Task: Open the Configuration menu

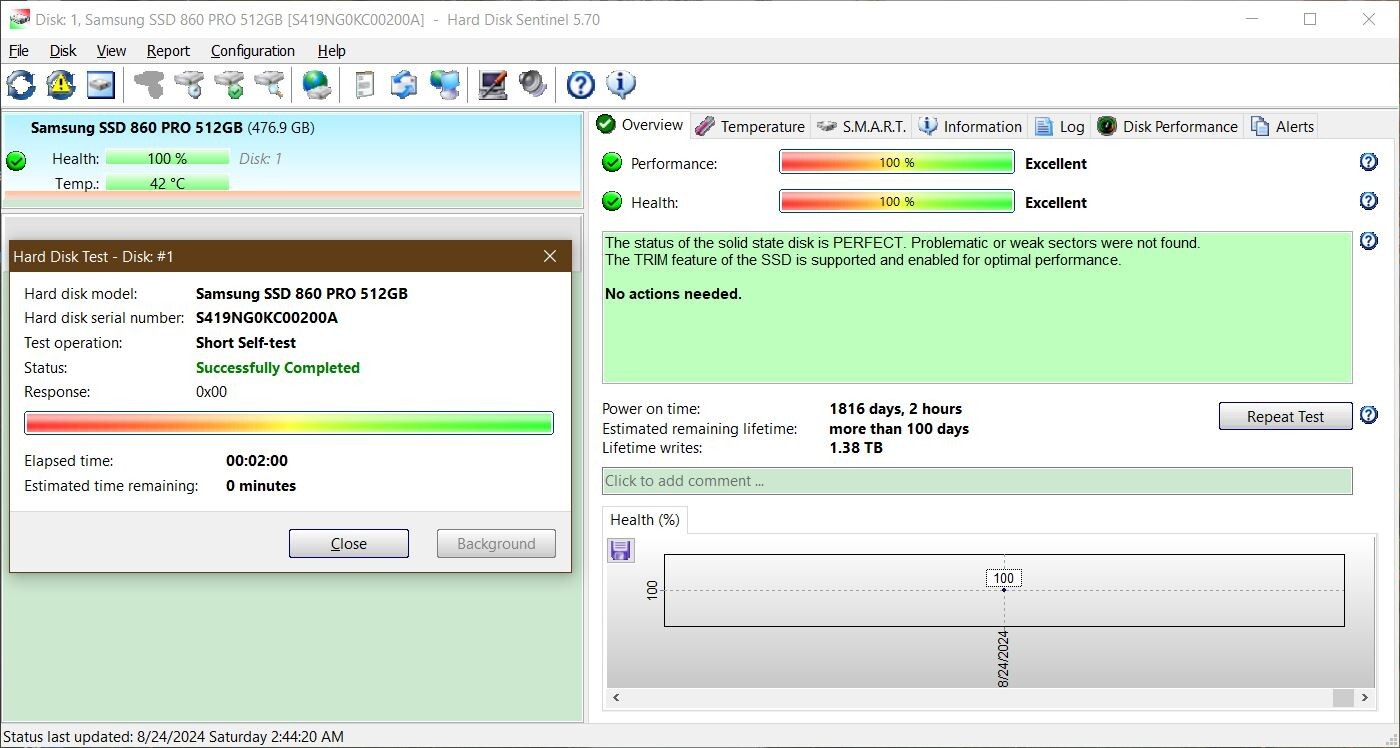Action: pos(253,51)
